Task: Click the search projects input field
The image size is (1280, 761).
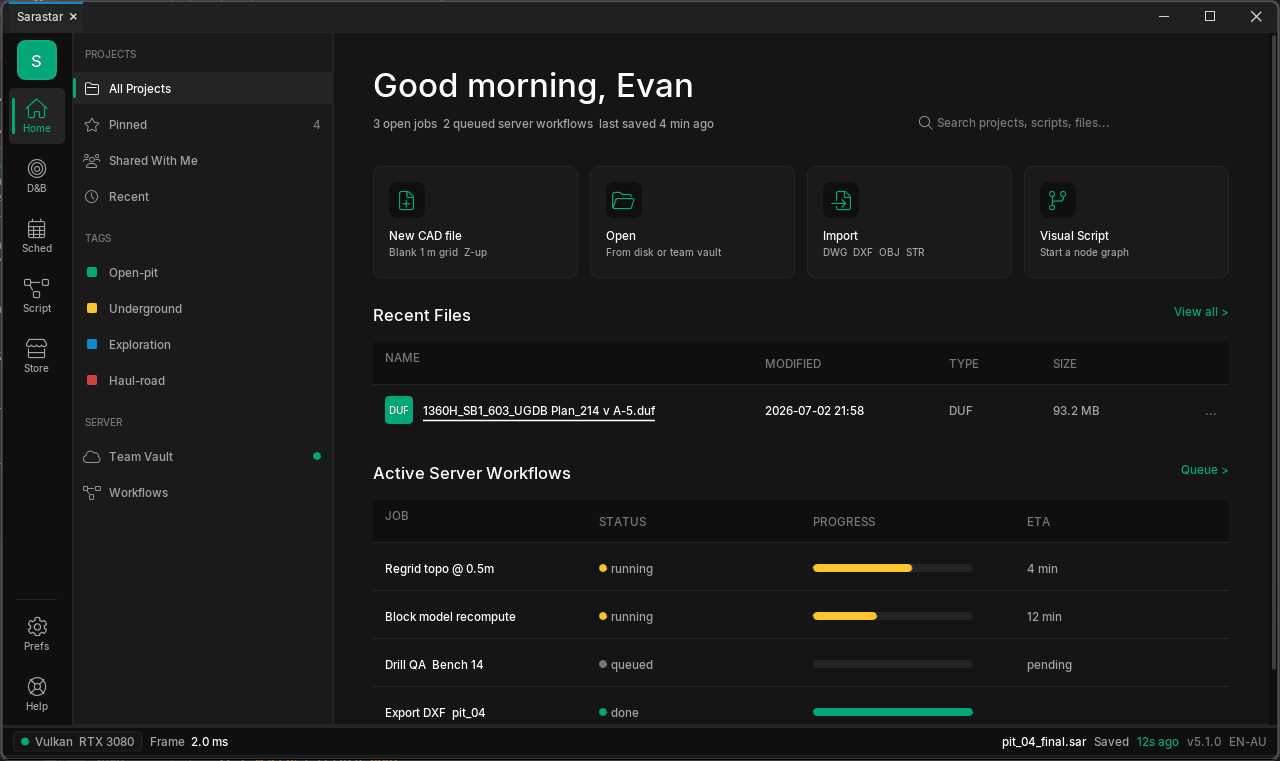Action: coord(1072,123)
